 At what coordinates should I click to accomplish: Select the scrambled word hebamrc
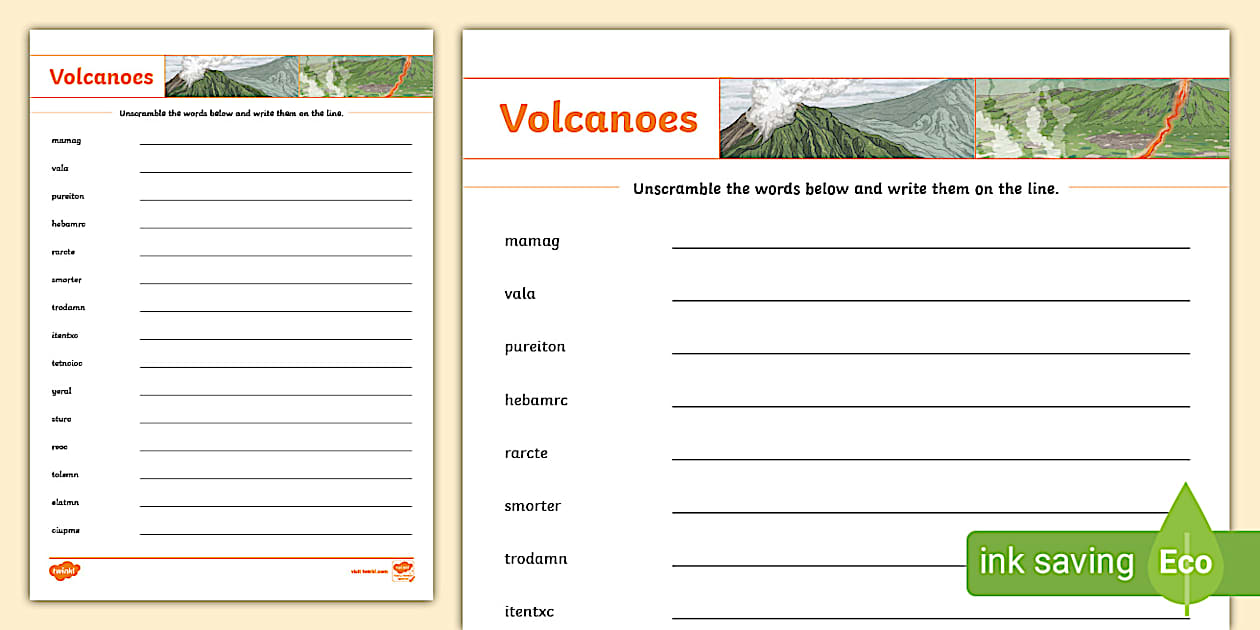pyautogui.click(x=534, y=399)
